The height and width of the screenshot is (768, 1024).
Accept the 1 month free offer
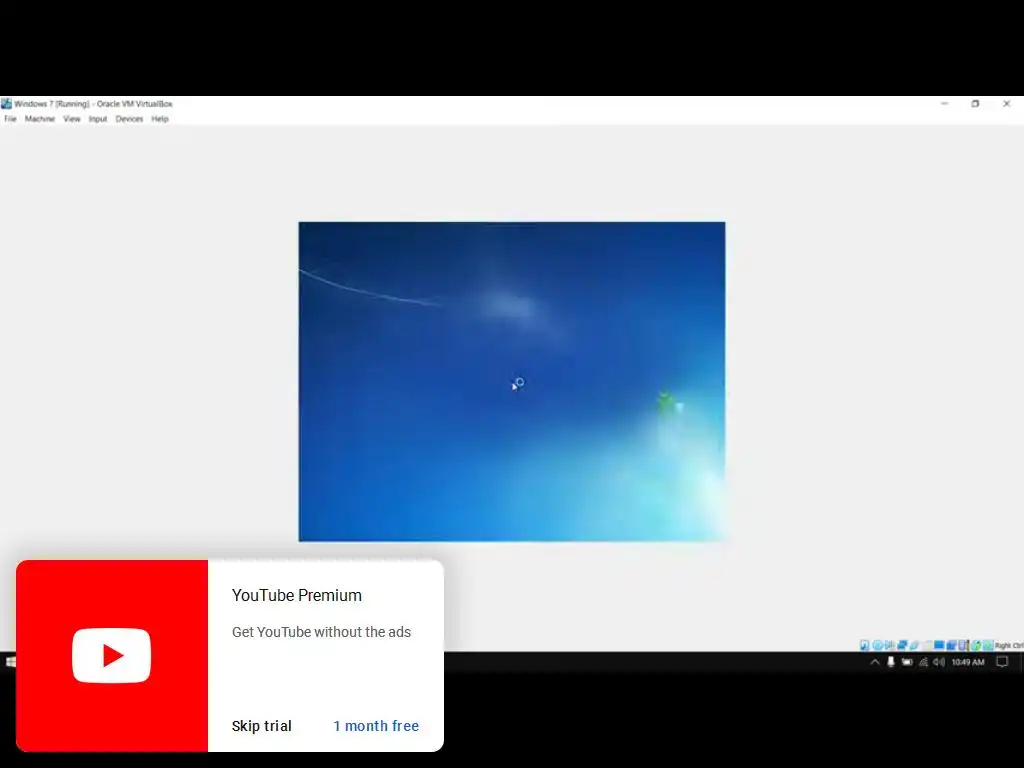point(376,726)
